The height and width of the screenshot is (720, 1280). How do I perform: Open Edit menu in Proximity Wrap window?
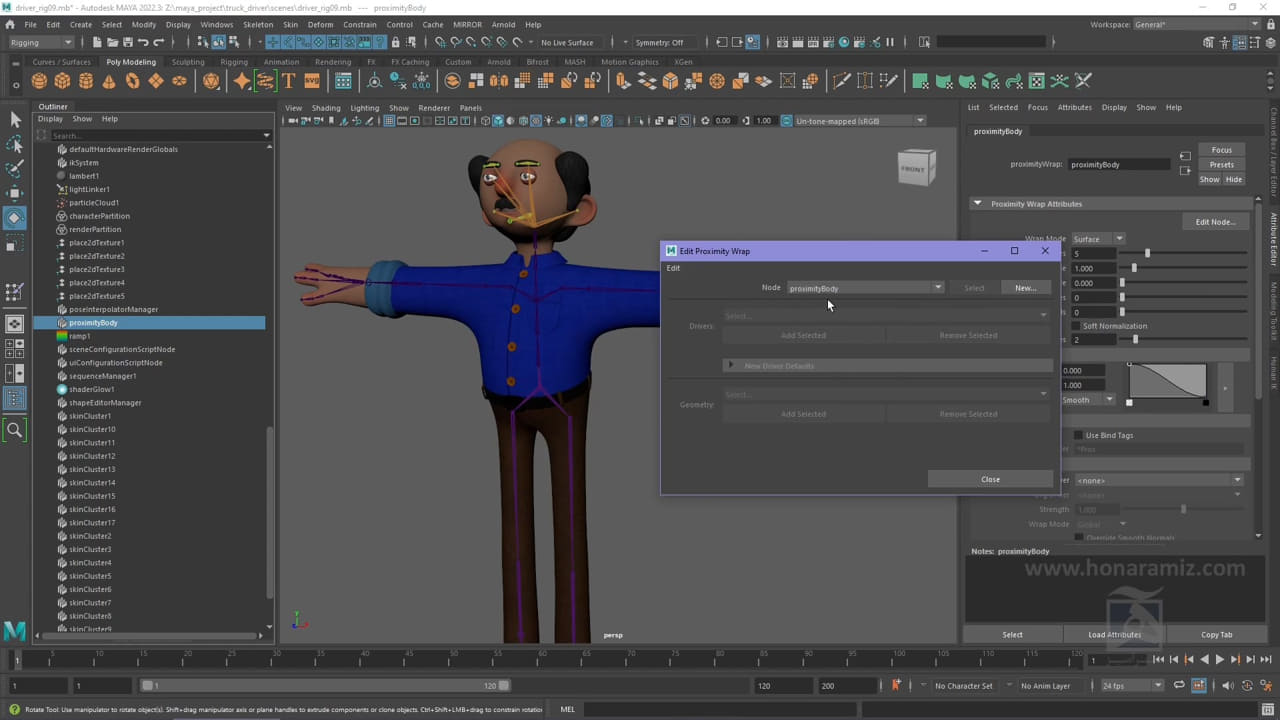point(673,268)
